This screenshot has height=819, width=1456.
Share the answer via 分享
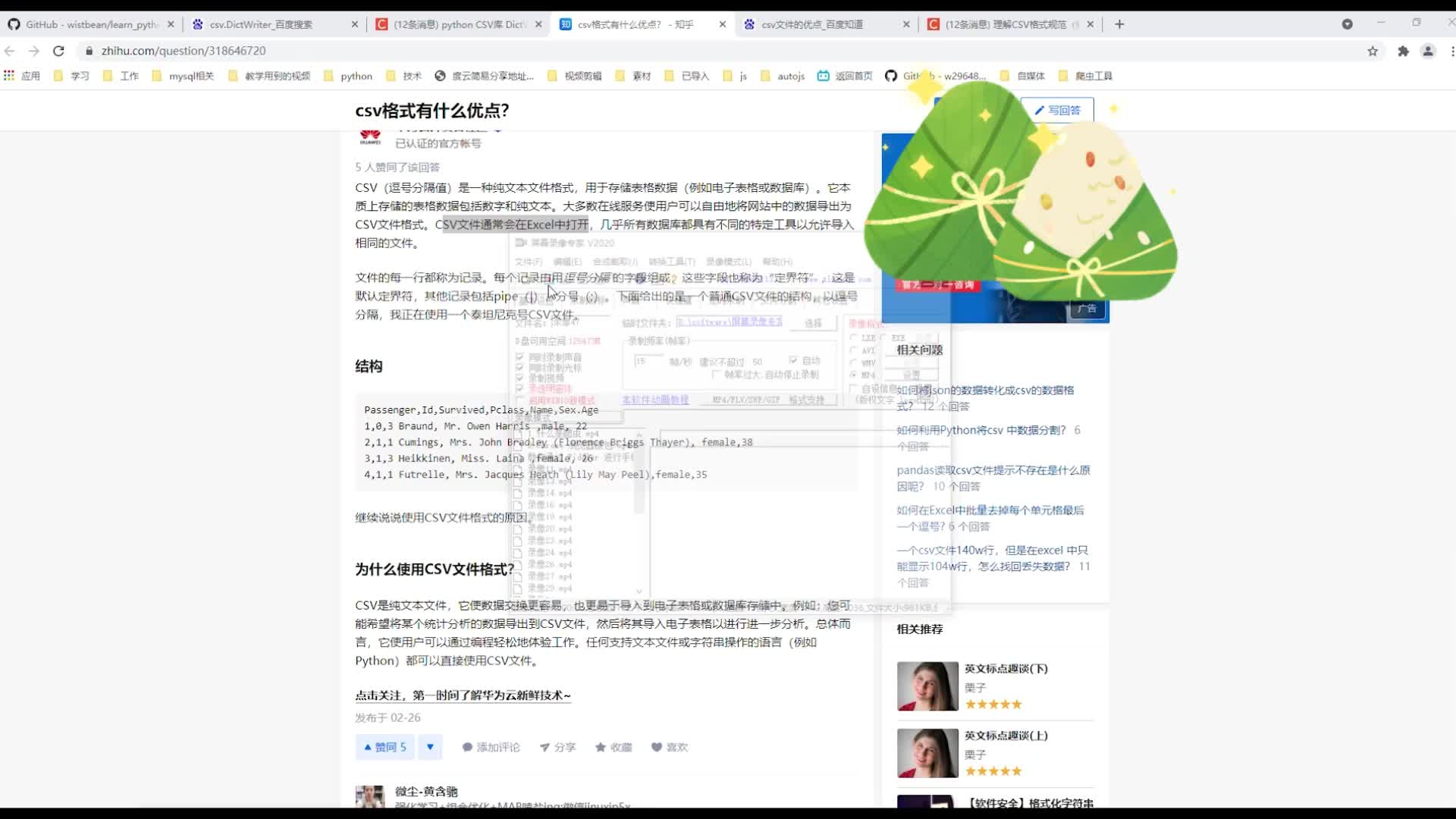pos(557,747)
